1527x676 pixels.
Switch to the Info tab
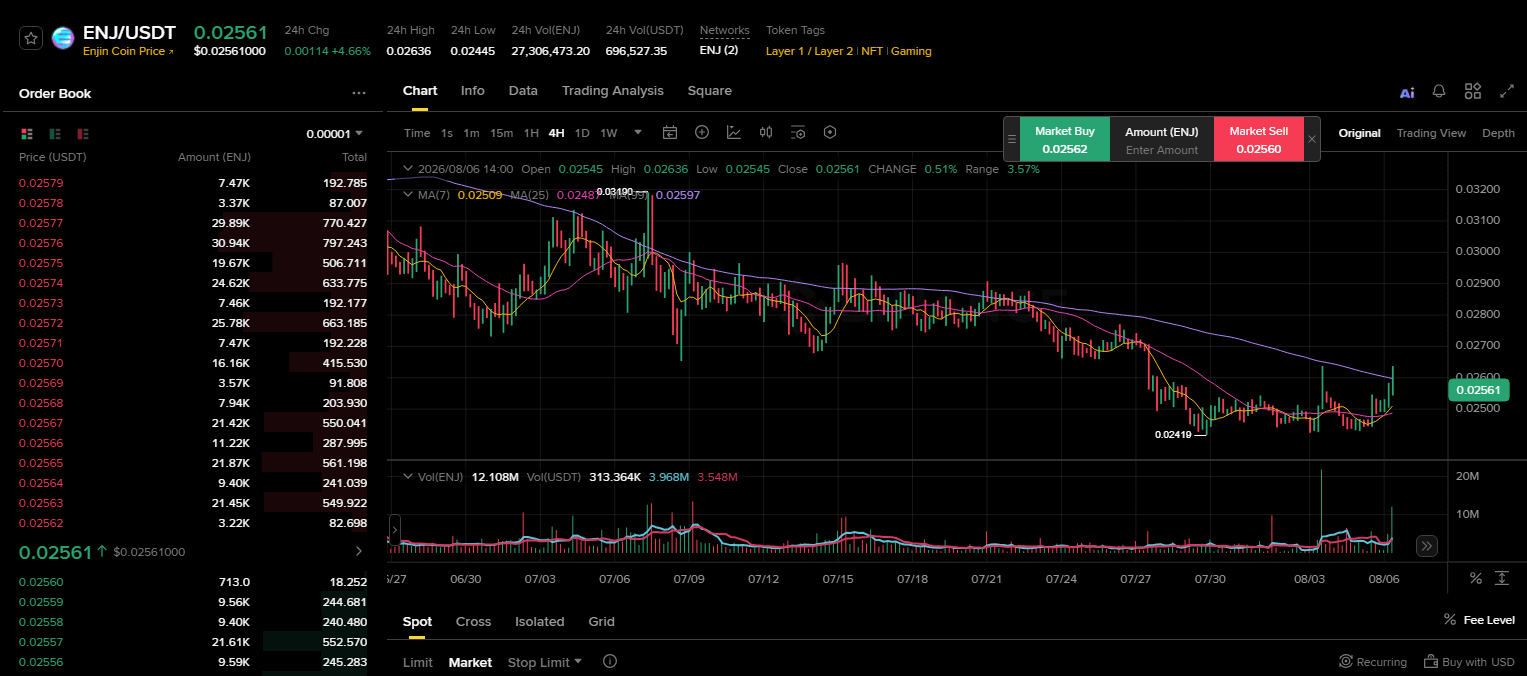click(473, 91)
